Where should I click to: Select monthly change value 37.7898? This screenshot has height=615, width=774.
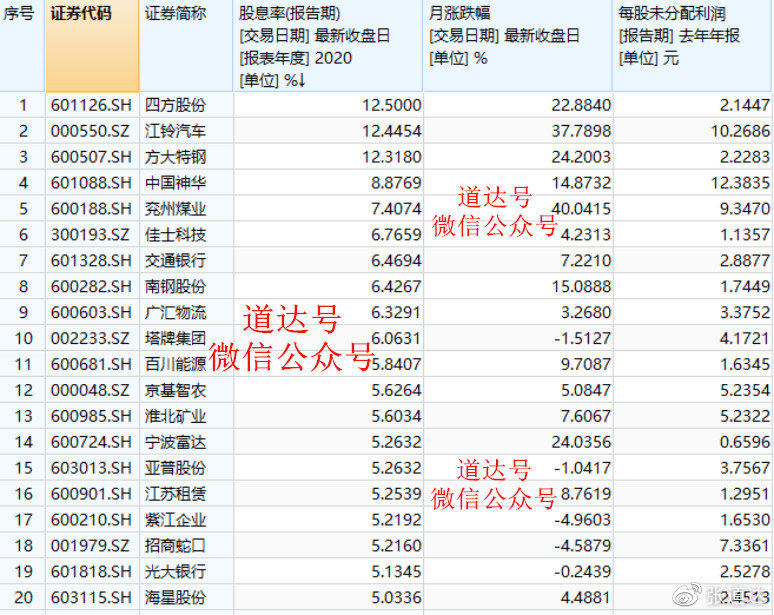coord(581,131)
